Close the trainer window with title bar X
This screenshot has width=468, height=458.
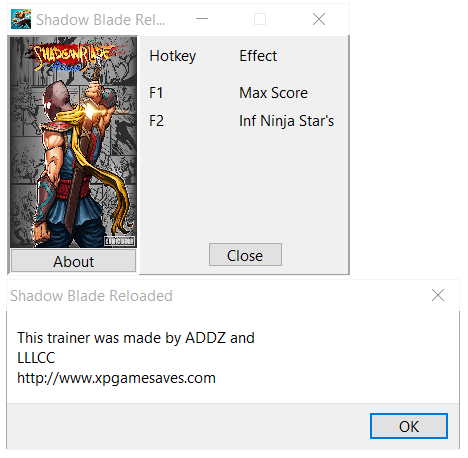click(319, 19)
